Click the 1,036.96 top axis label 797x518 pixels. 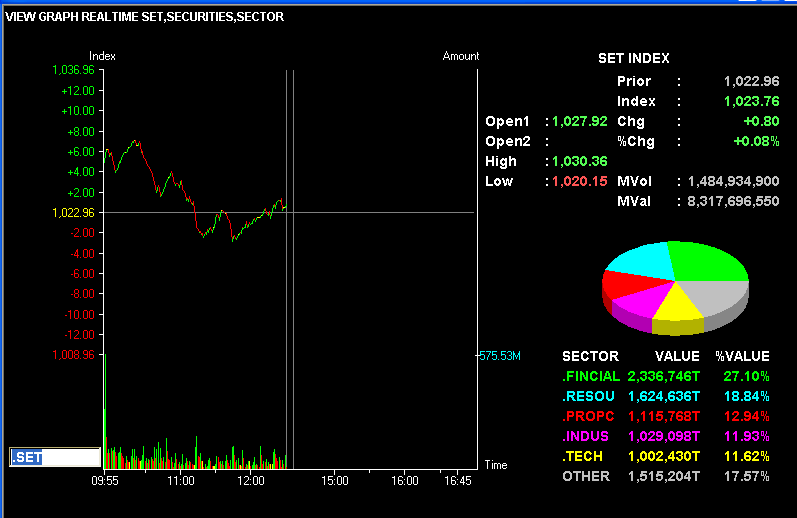click(73, 70)
